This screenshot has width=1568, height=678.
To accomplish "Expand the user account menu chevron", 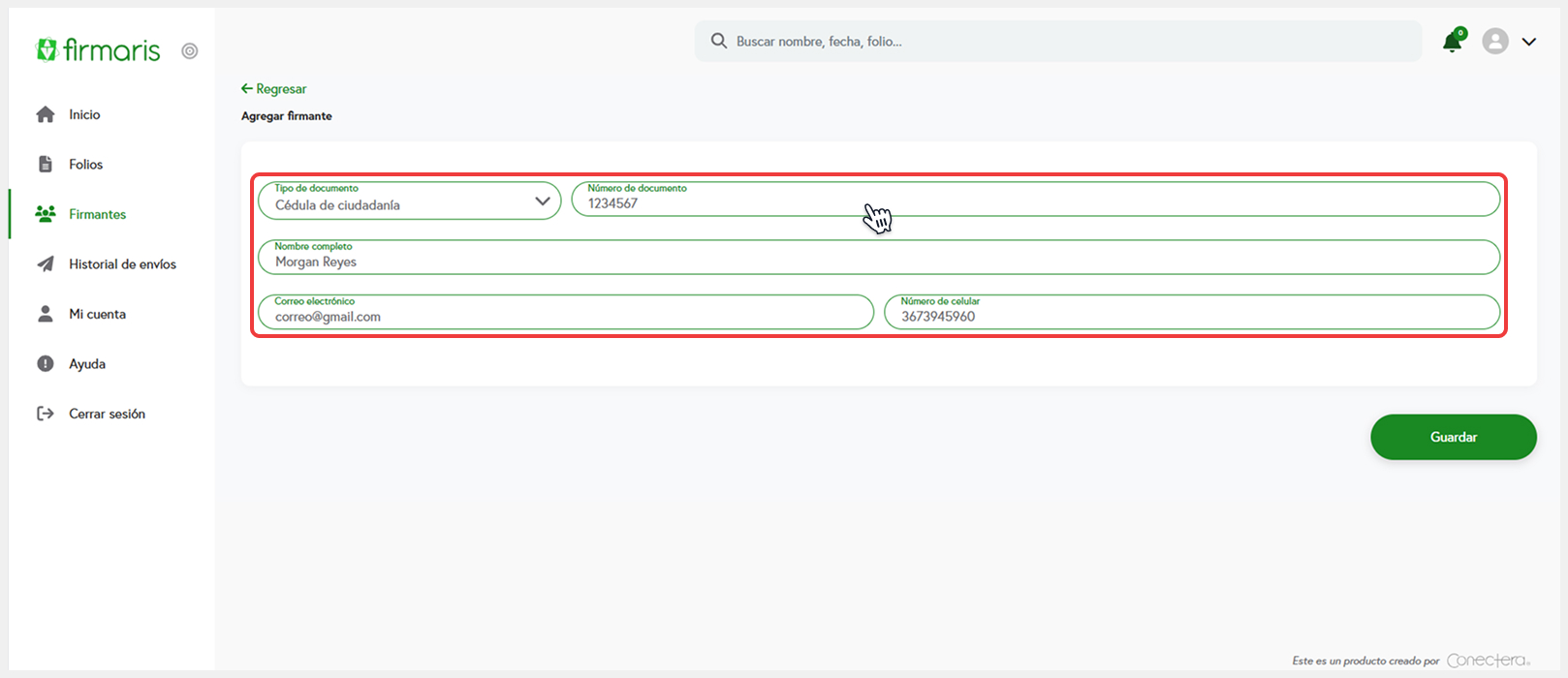I will [x=1529, y=42].
